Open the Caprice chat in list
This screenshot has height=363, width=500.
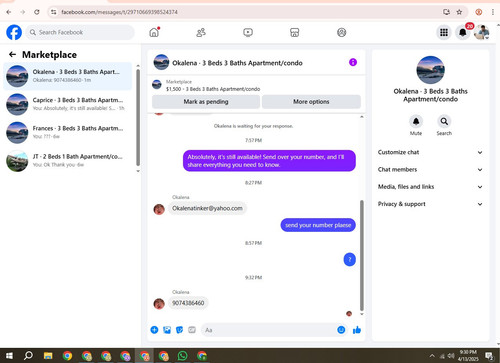[x=68, y=104]
